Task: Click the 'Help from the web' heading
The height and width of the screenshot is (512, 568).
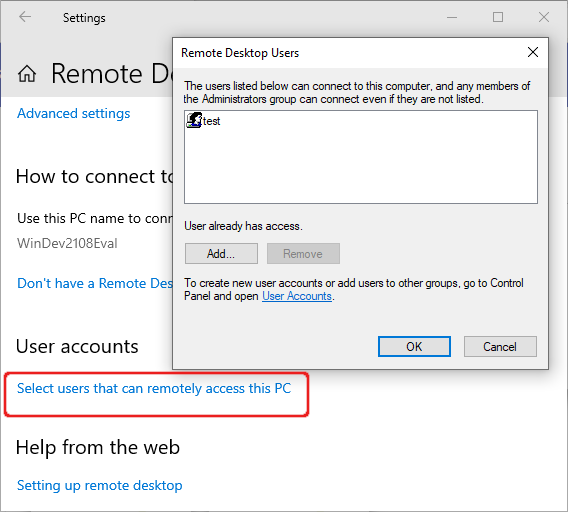Action: coord(98,447)
